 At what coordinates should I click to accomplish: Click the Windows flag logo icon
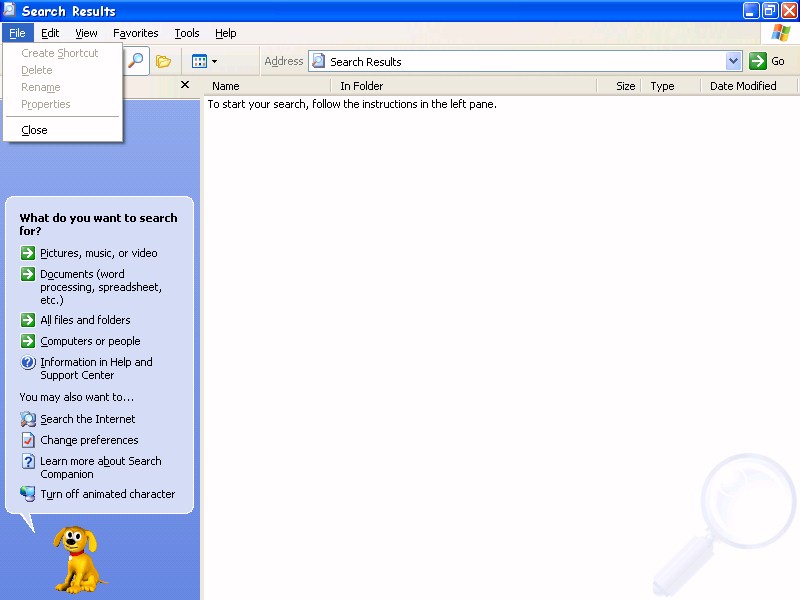781,33
